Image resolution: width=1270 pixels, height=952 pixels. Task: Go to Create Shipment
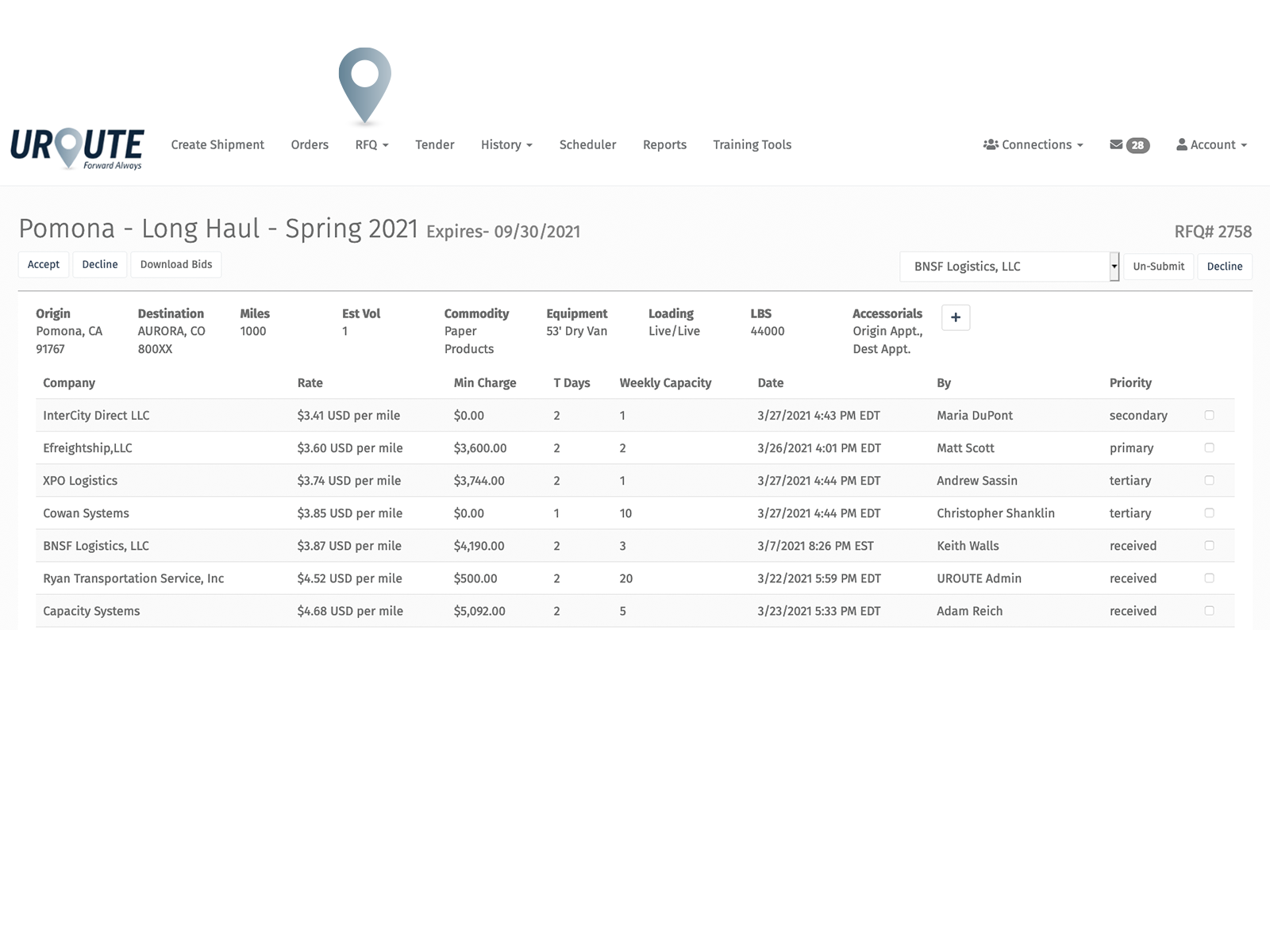click(217, 144)
